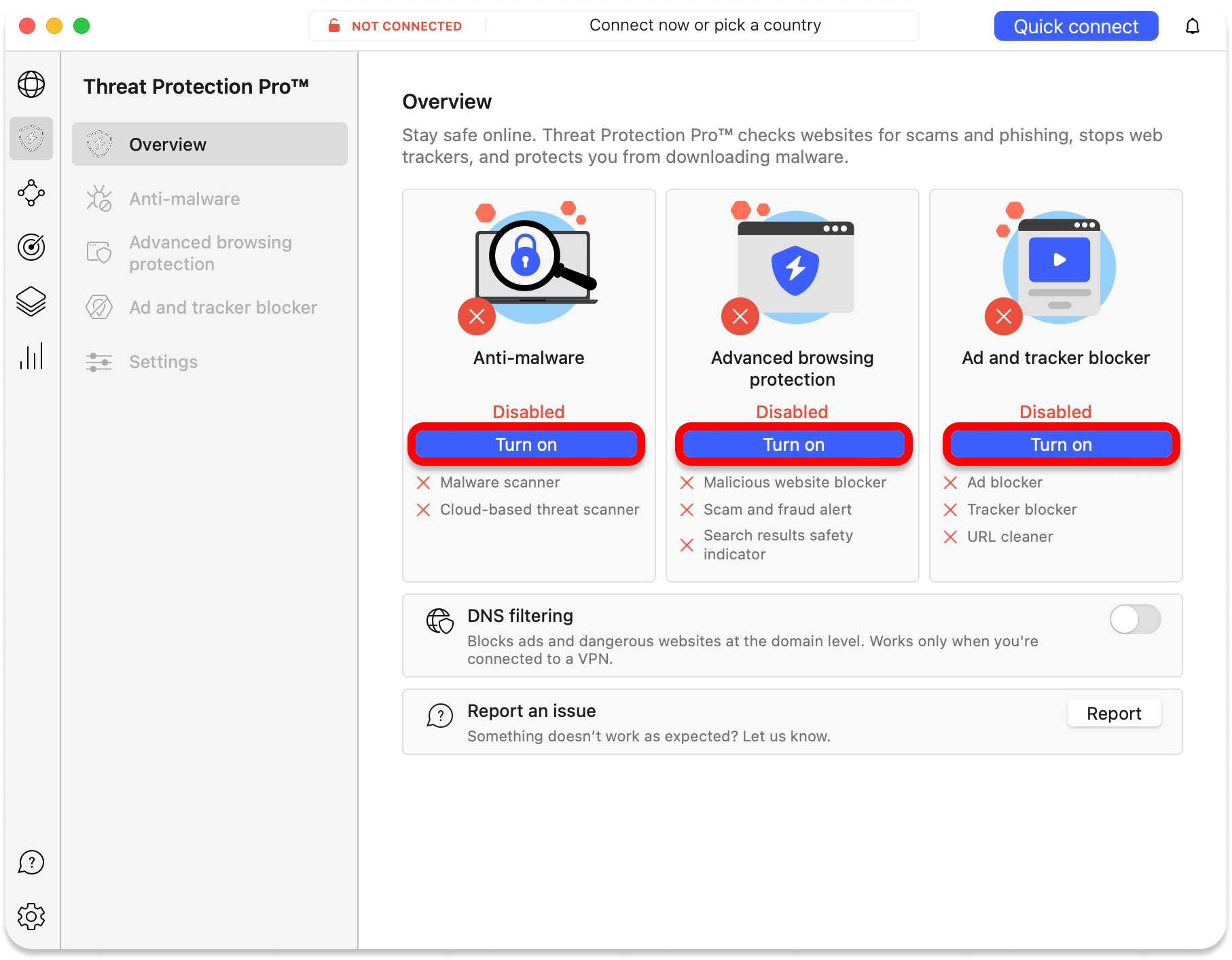Screen dimensions: 1232x960
Task: Turn on the Ad and tracker blocker
Action: (x=1061, y=444)
